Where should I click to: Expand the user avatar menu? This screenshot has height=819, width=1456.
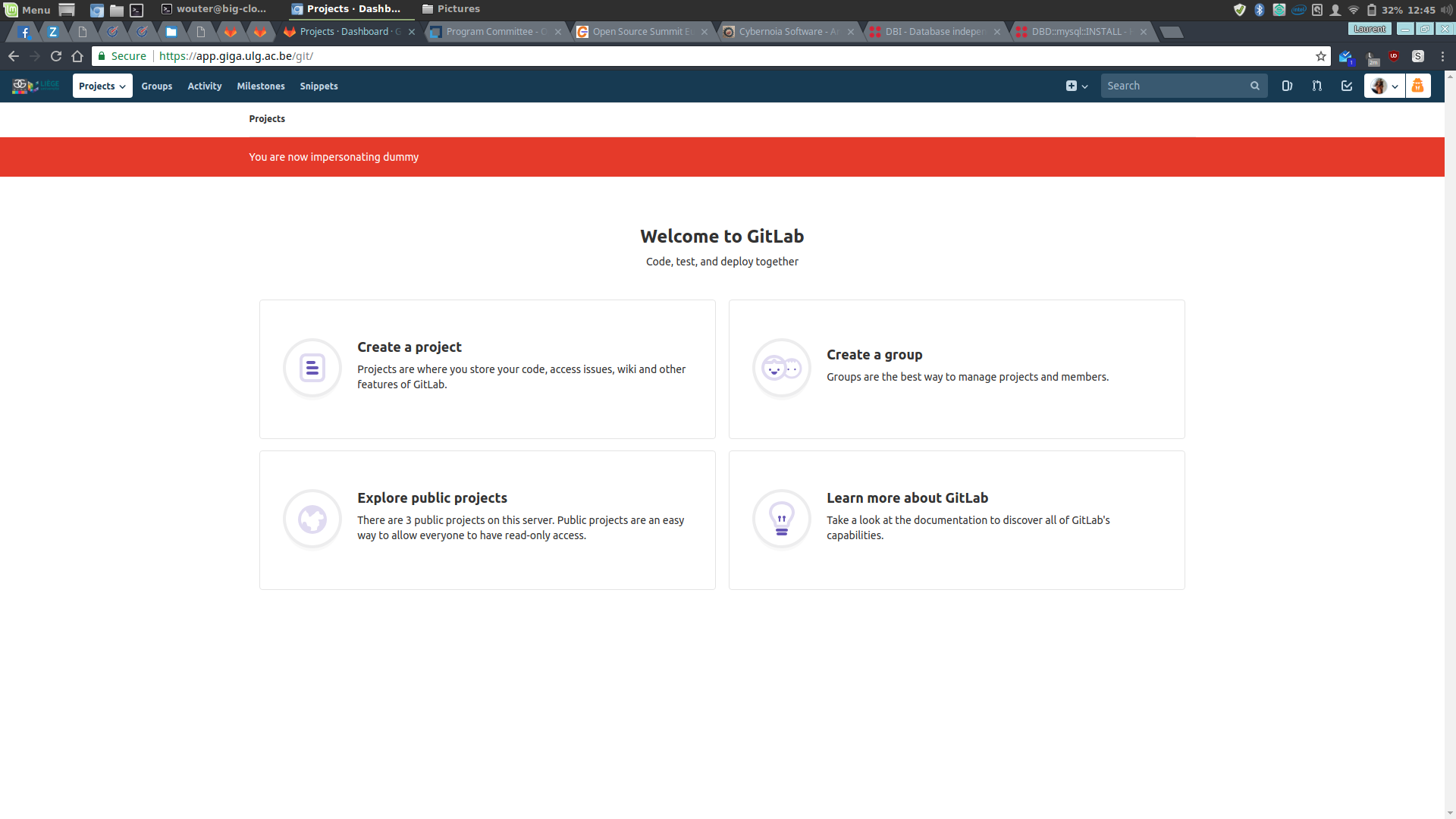(1384, 86)
